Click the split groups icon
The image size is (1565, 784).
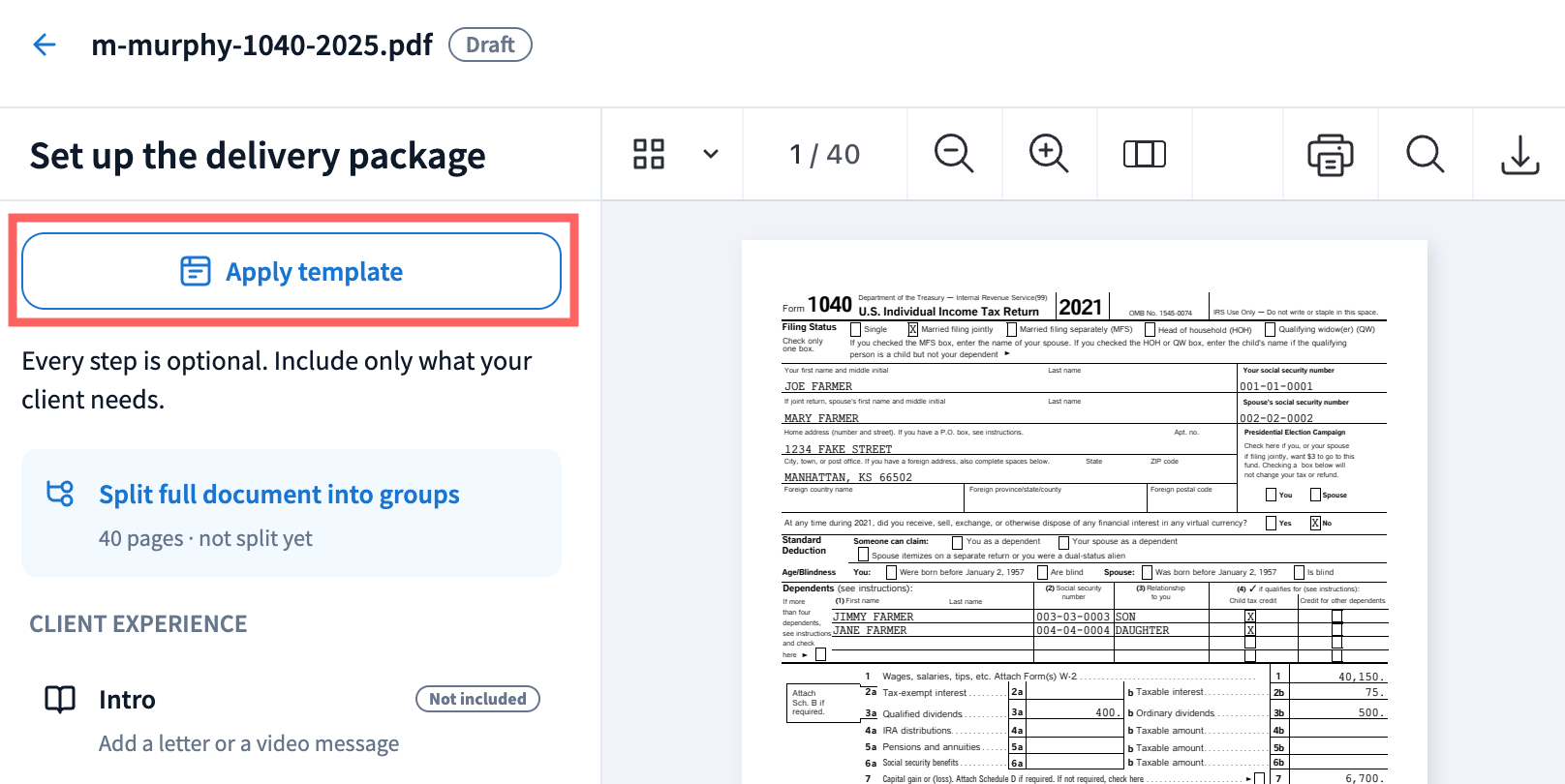[x=60, y=494]
